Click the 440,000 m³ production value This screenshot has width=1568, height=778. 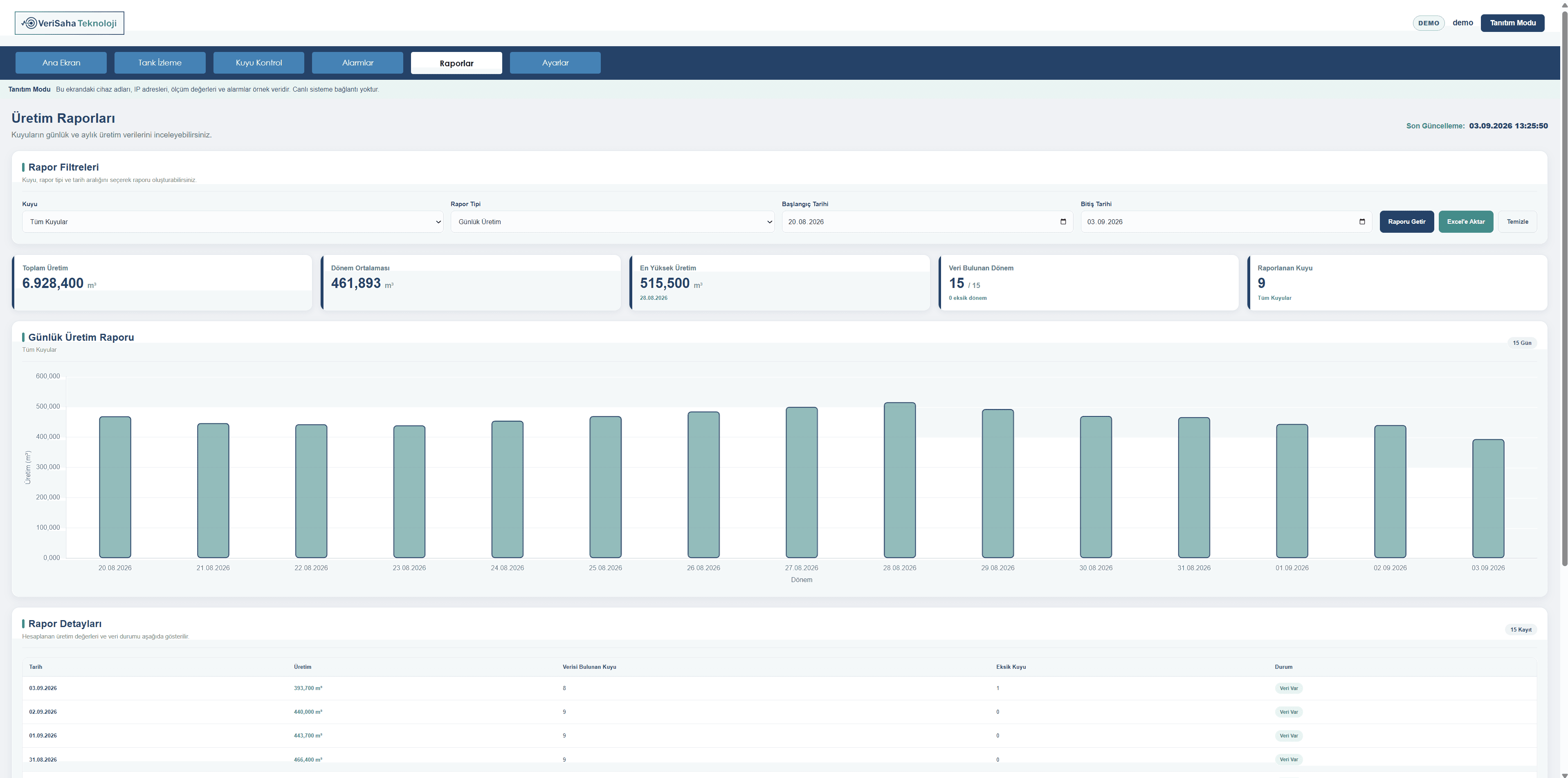click(308, 712)
